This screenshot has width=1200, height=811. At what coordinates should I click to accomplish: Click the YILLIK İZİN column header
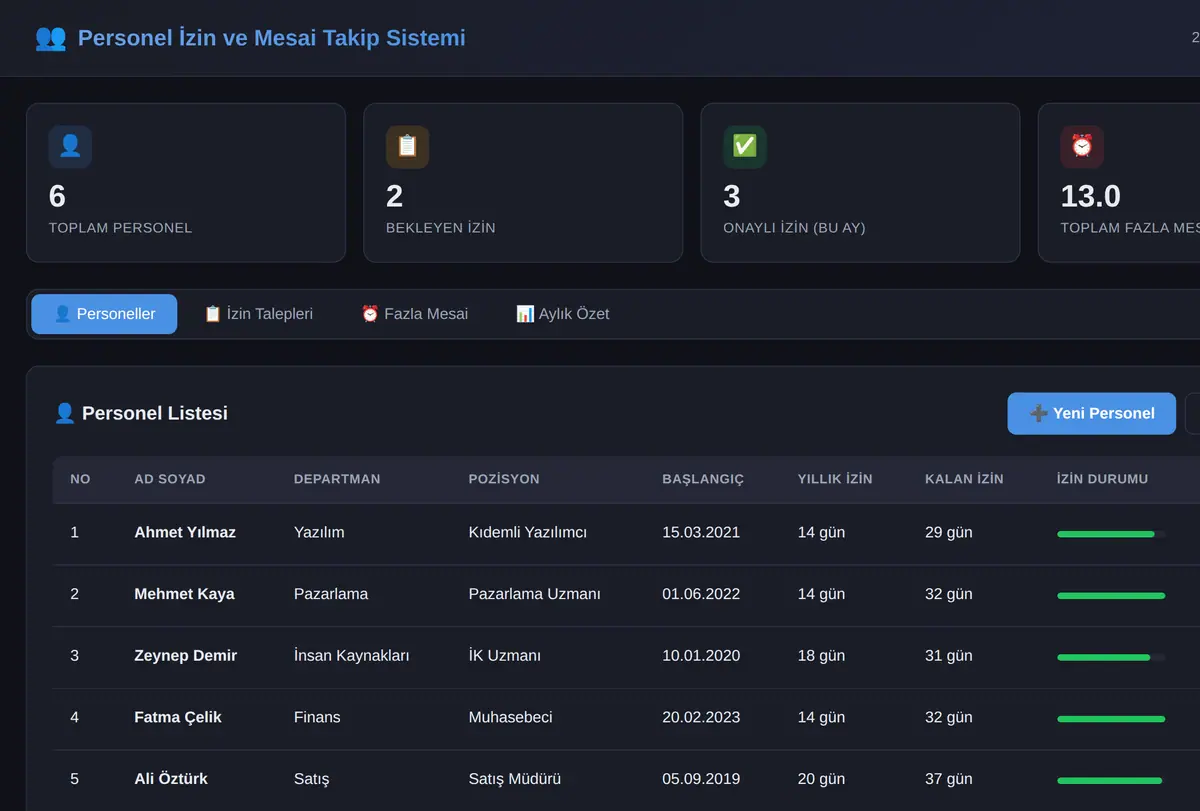coord(835,479)
